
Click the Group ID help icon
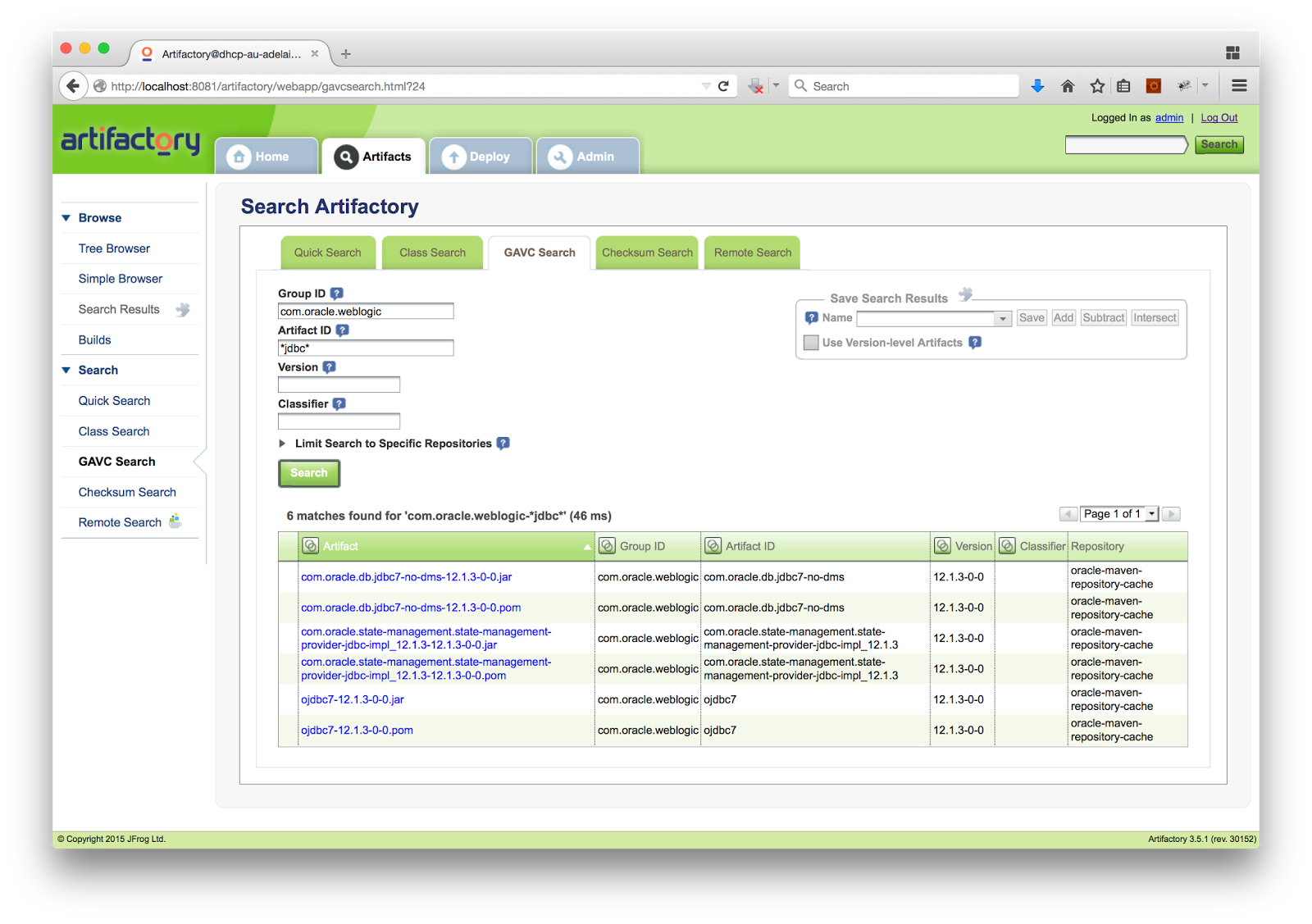337,294
